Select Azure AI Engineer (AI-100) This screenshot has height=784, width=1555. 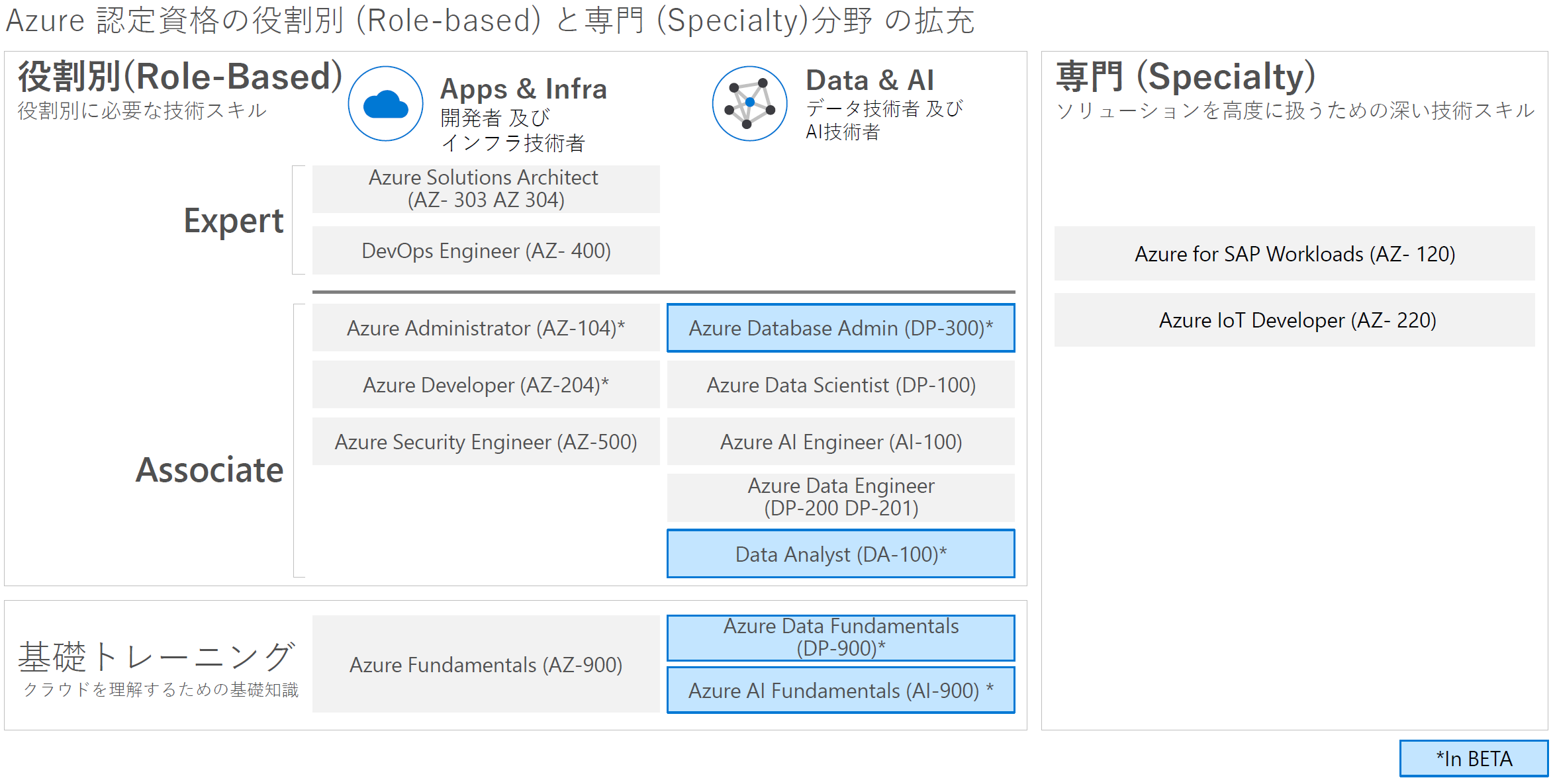[x=840, y=442]
